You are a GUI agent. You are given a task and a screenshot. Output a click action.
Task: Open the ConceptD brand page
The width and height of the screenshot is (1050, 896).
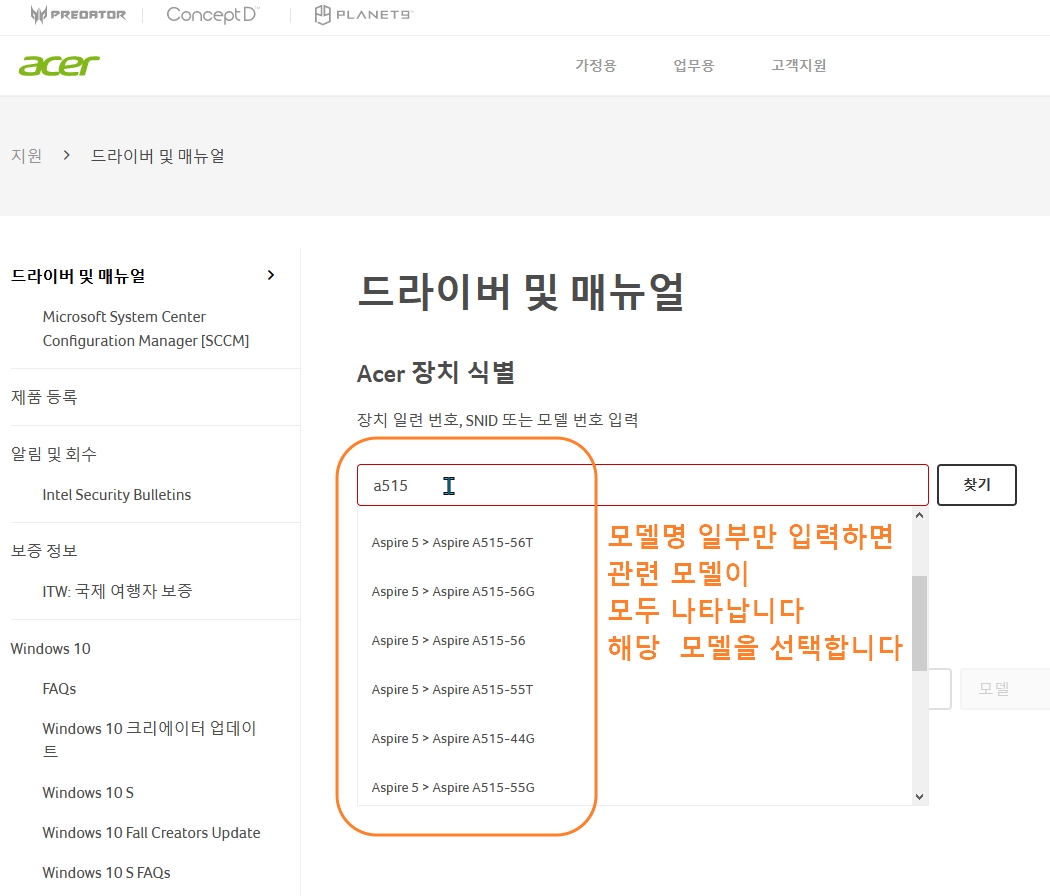pyautogui.click(x=211, y=15)
